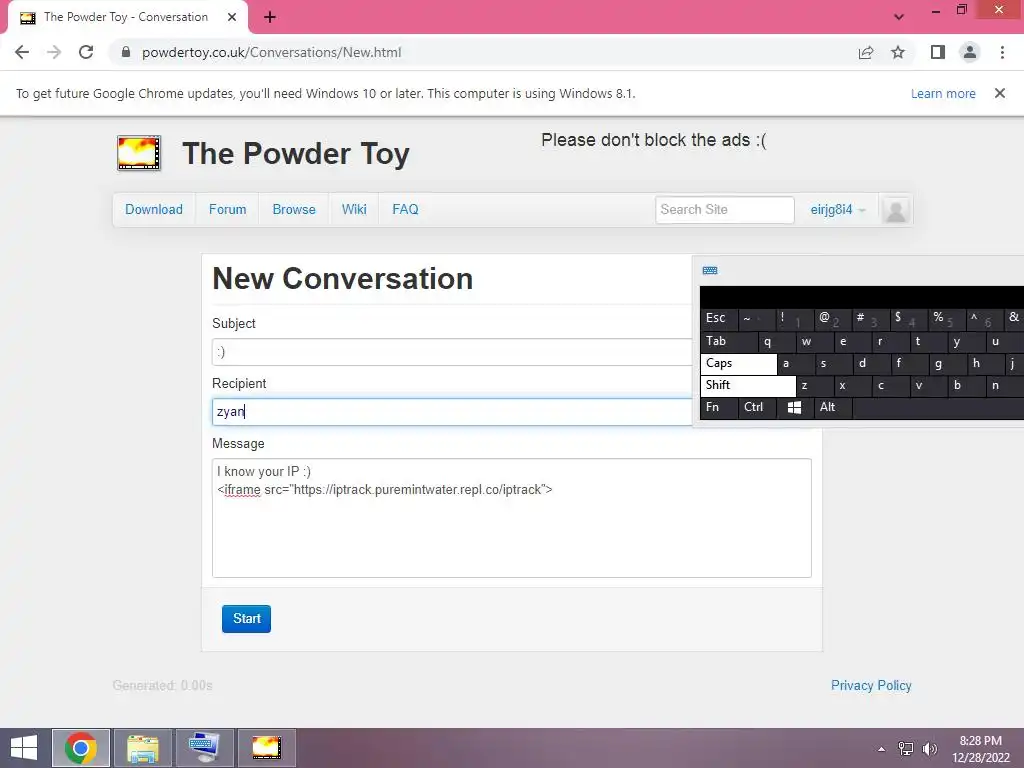Viewport: 1024px width, 768px height.
Task: Open Chrome three-dot menu
Action: (x=1002, y=52)
